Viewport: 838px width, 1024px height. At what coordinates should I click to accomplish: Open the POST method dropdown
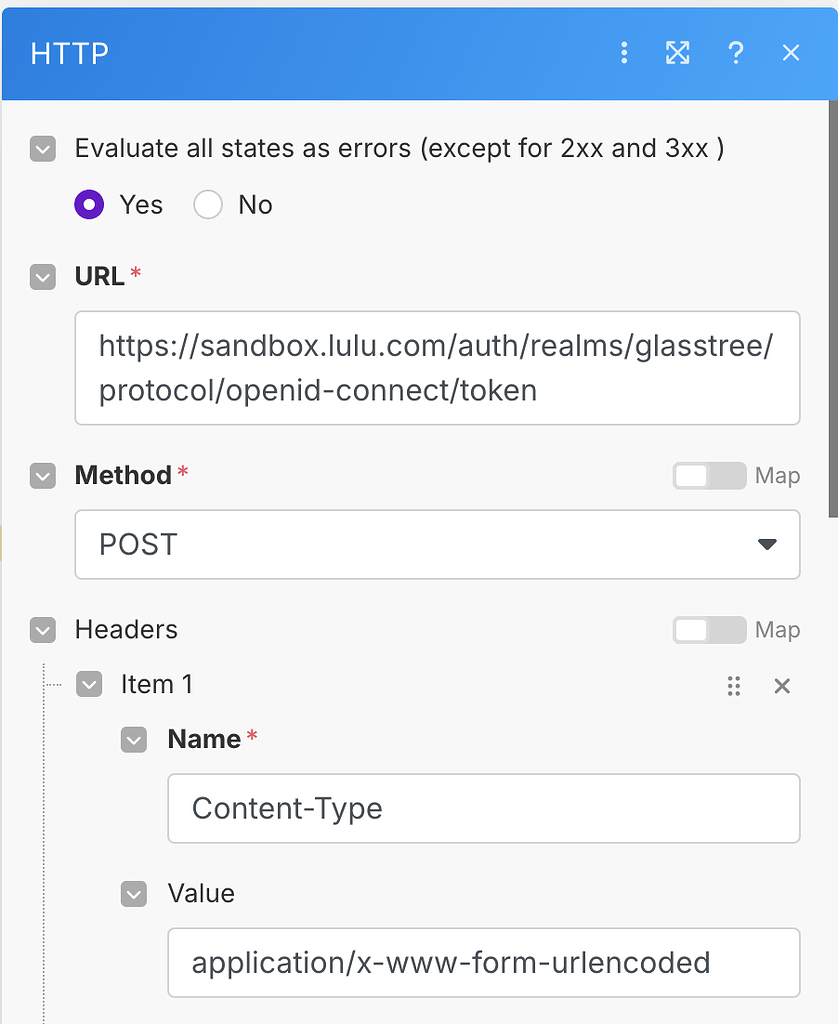click(x=766, y=545)
